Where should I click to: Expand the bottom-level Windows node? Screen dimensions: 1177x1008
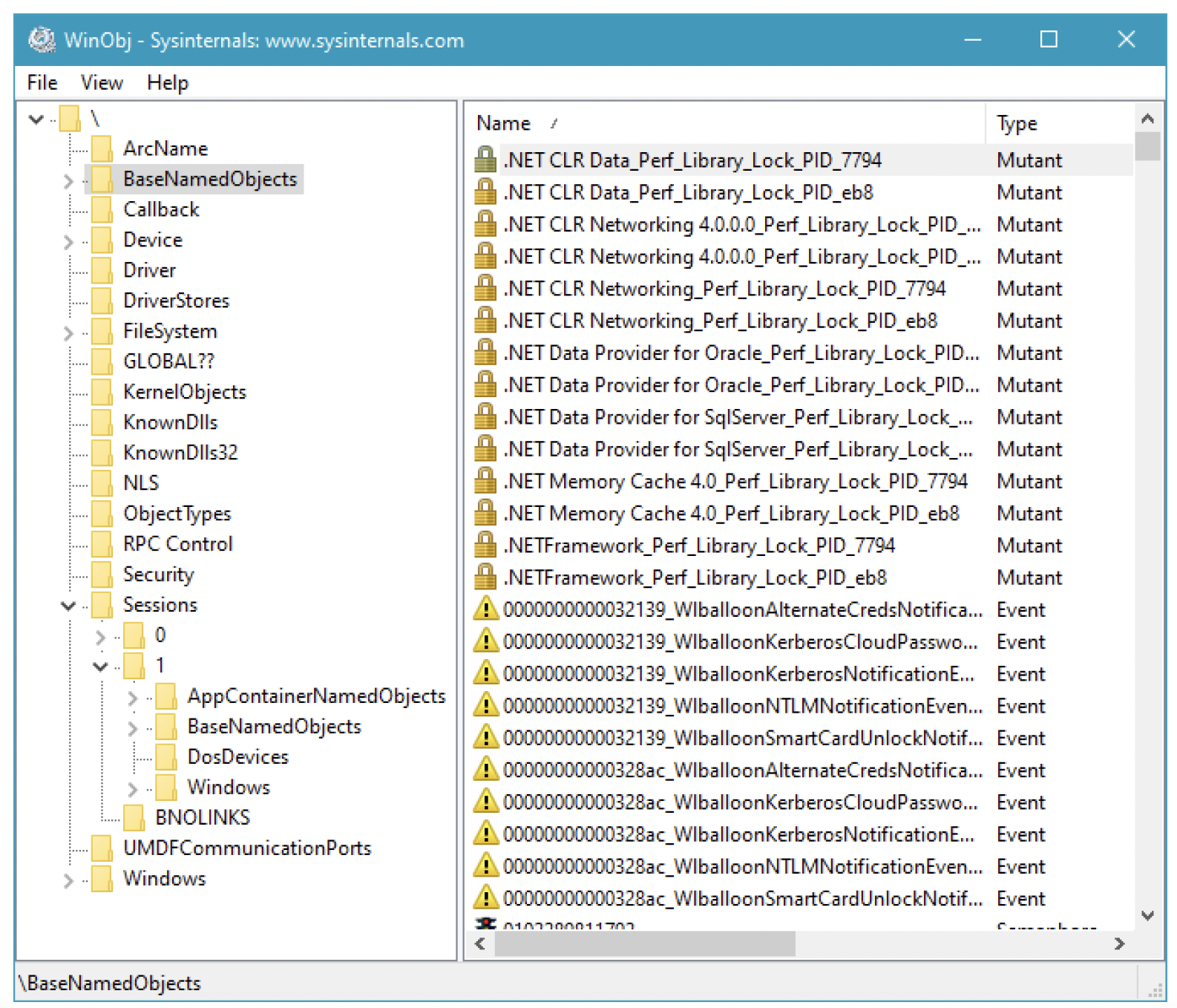(68, 880)
